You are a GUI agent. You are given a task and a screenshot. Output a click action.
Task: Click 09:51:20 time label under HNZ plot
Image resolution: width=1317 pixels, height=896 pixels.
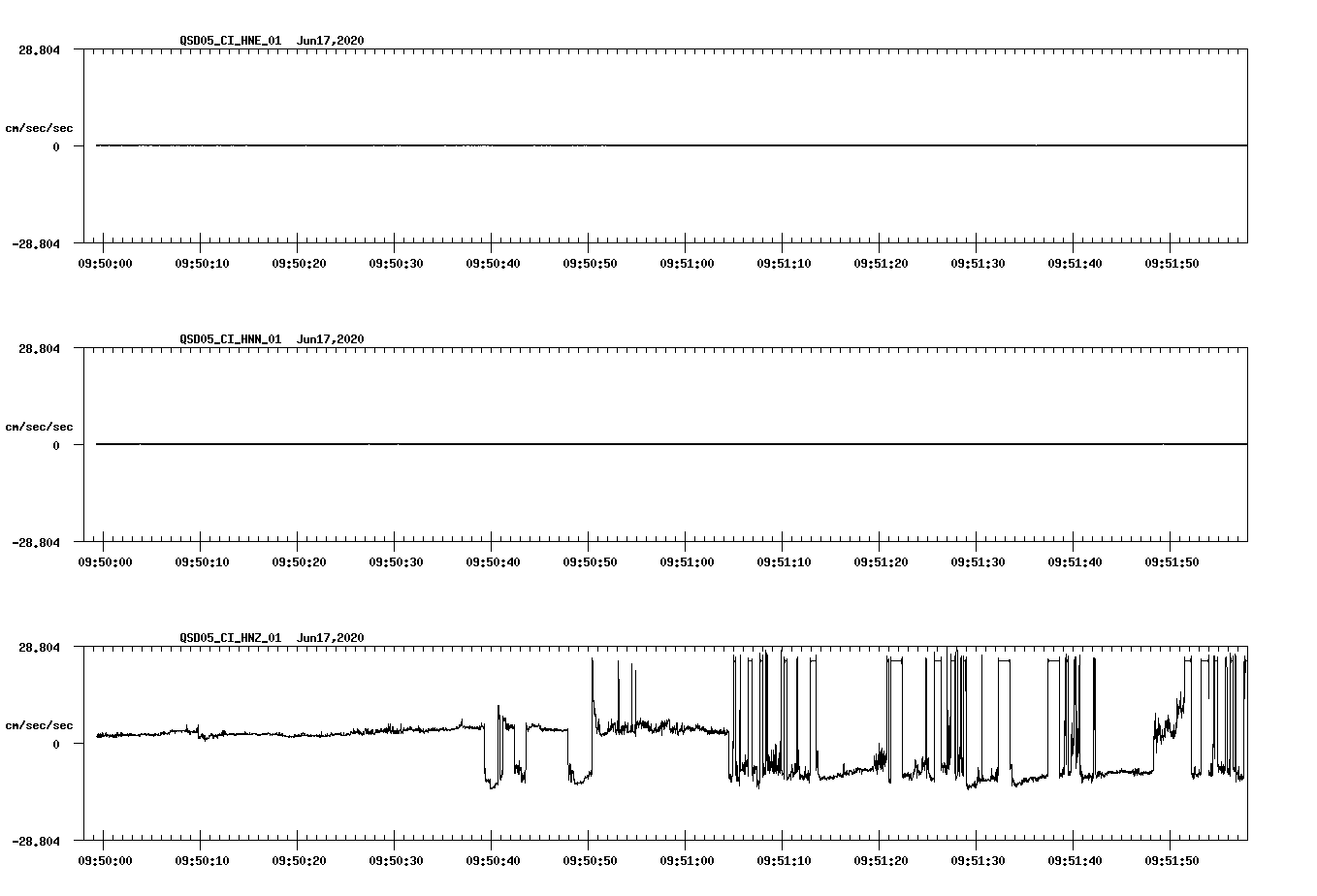pos(881,860)
